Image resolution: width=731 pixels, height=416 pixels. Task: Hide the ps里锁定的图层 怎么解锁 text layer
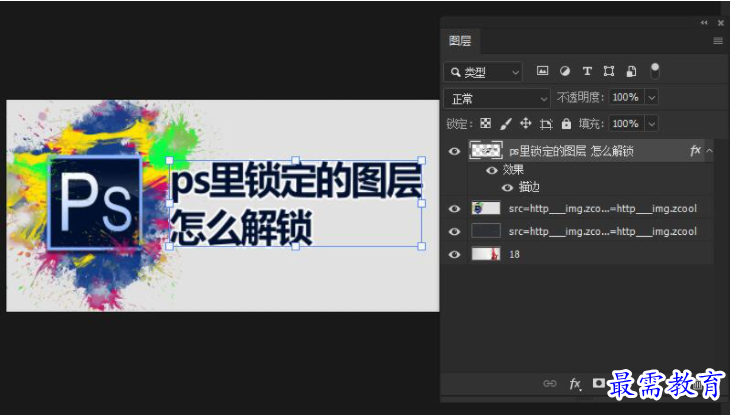(x=455, y=151)
